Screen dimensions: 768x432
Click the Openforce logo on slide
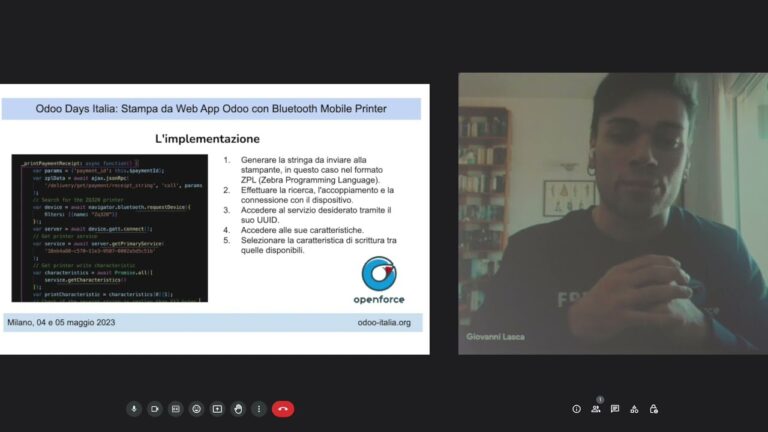click(379, 281)
